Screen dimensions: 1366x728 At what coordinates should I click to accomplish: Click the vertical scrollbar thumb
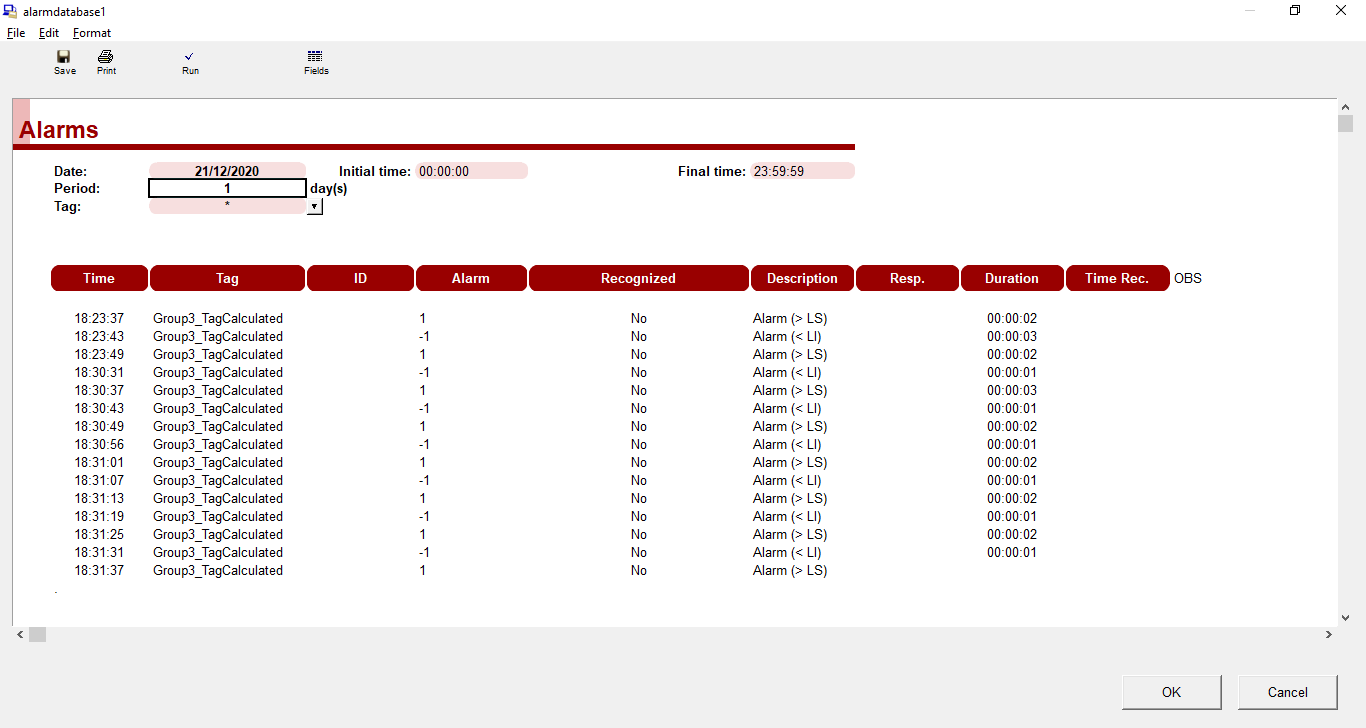click(1345, 124)
